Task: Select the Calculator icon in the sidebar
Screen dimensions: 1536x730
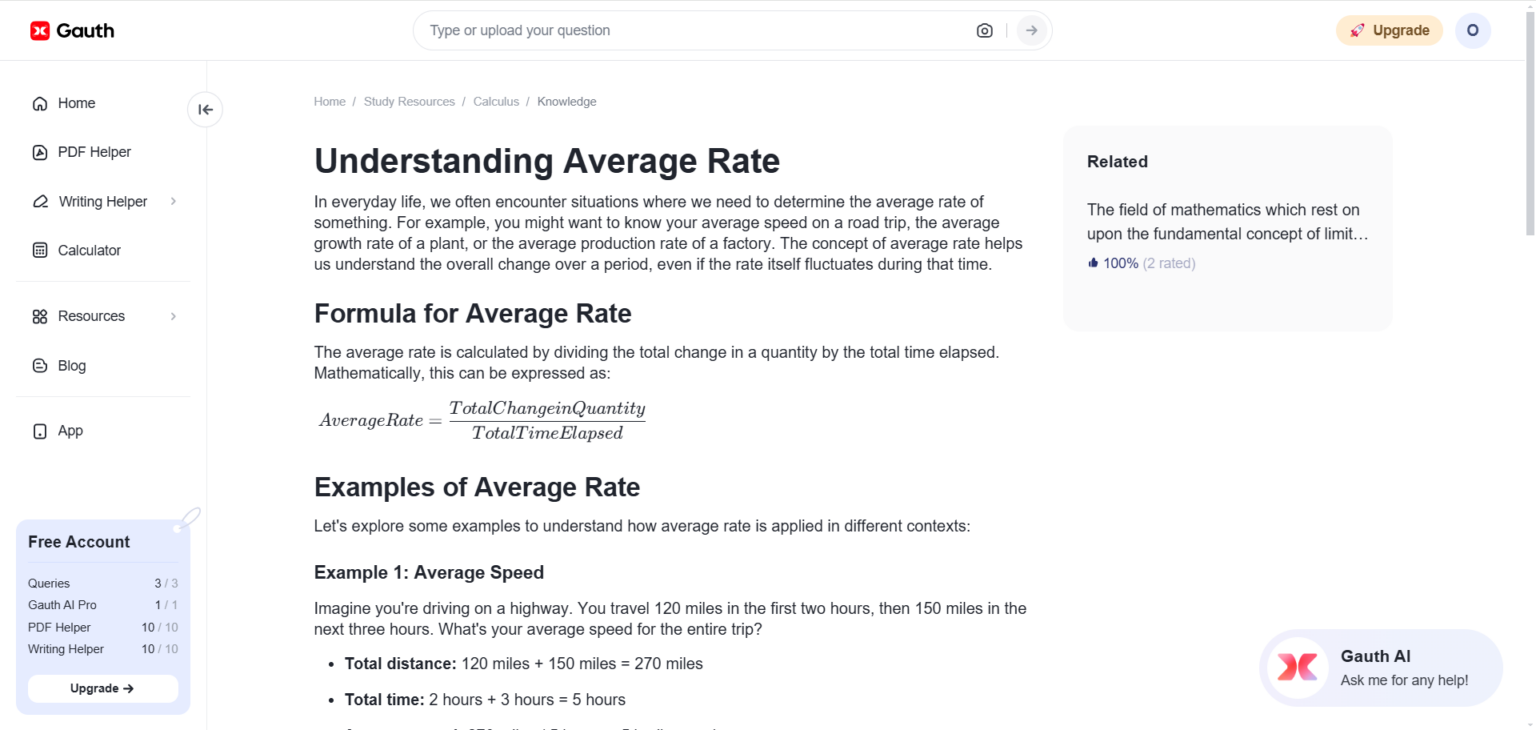Action: point(39,250)
